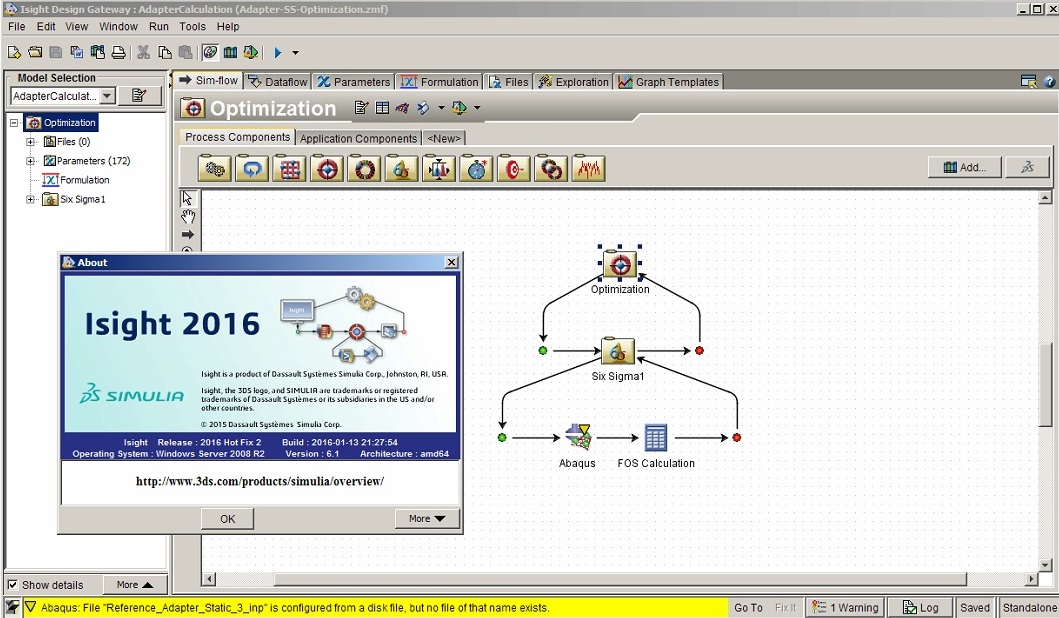1059x618 pixels.
Task: Click the 3DS logo button next to Add
Action: (x=1027, y=168)
